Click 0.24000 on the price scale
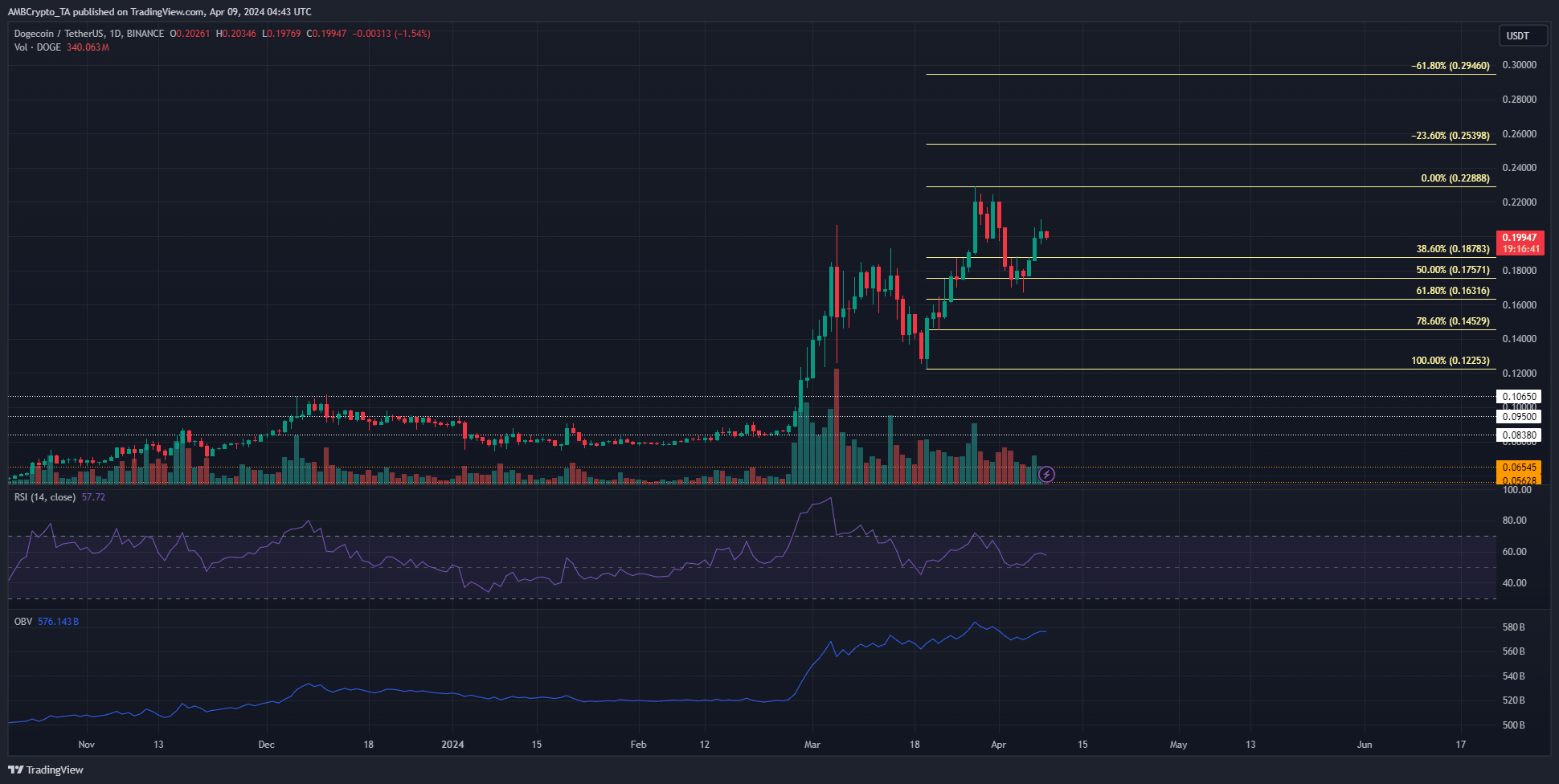Viewport: 1559px width, 784px height. tap(1520, 168)
